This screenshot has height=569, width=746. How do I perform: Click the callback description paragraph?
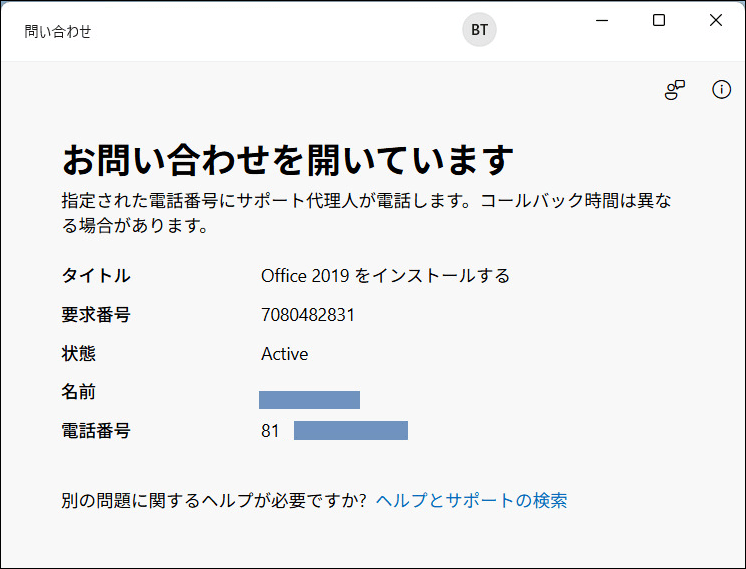coord(366,213)
